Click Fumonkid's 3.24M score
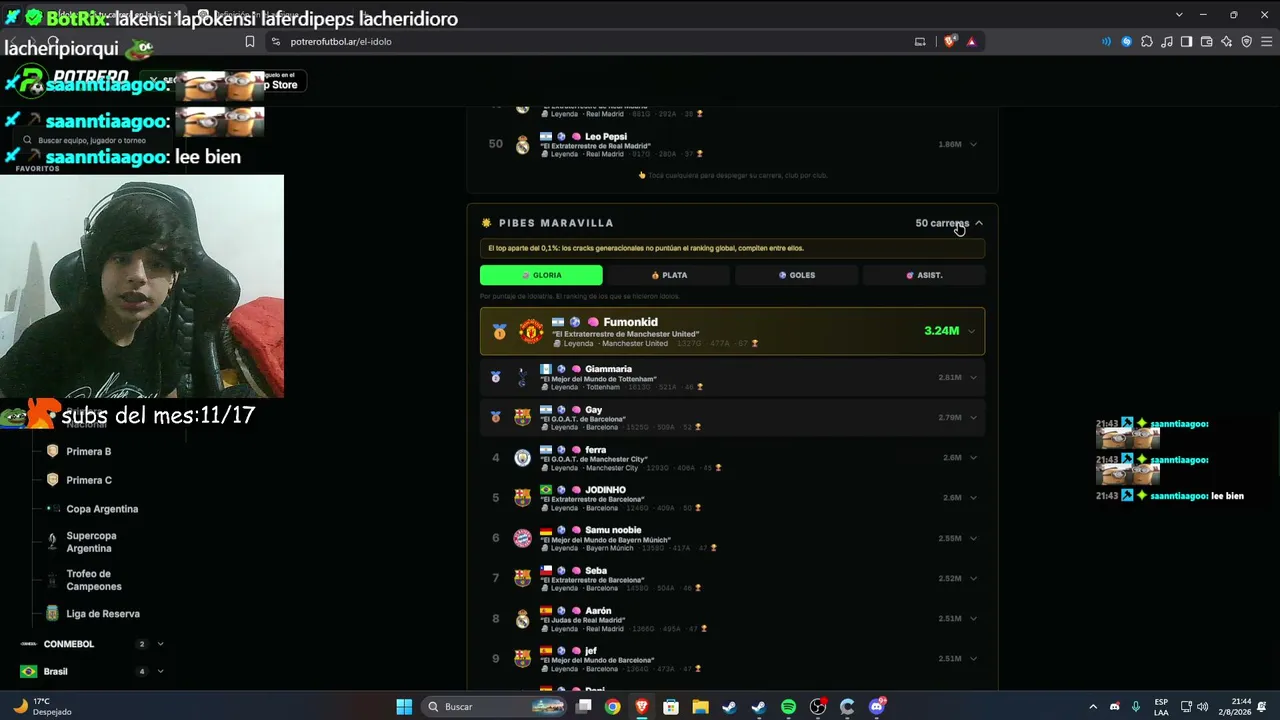 coord(941,331)
